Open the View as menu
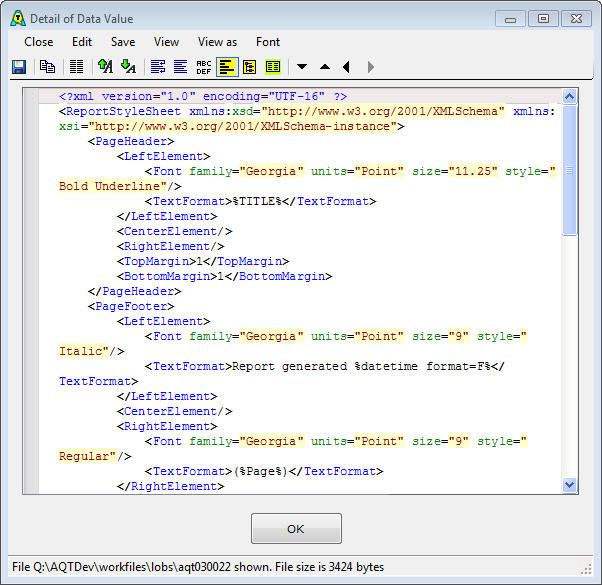This screenshot has height=585, width=602. [217, 42]
